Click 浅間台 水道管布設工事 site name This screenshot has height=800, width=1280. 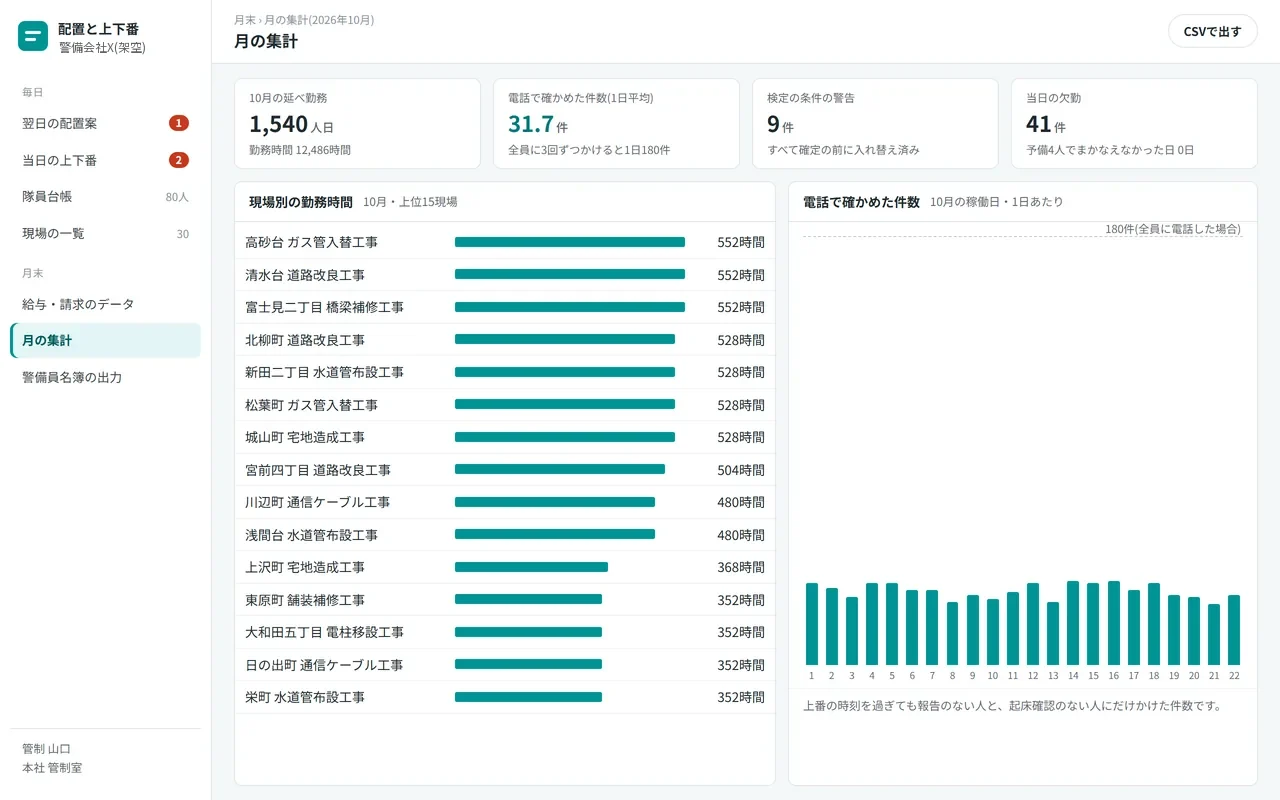(312, 535)
